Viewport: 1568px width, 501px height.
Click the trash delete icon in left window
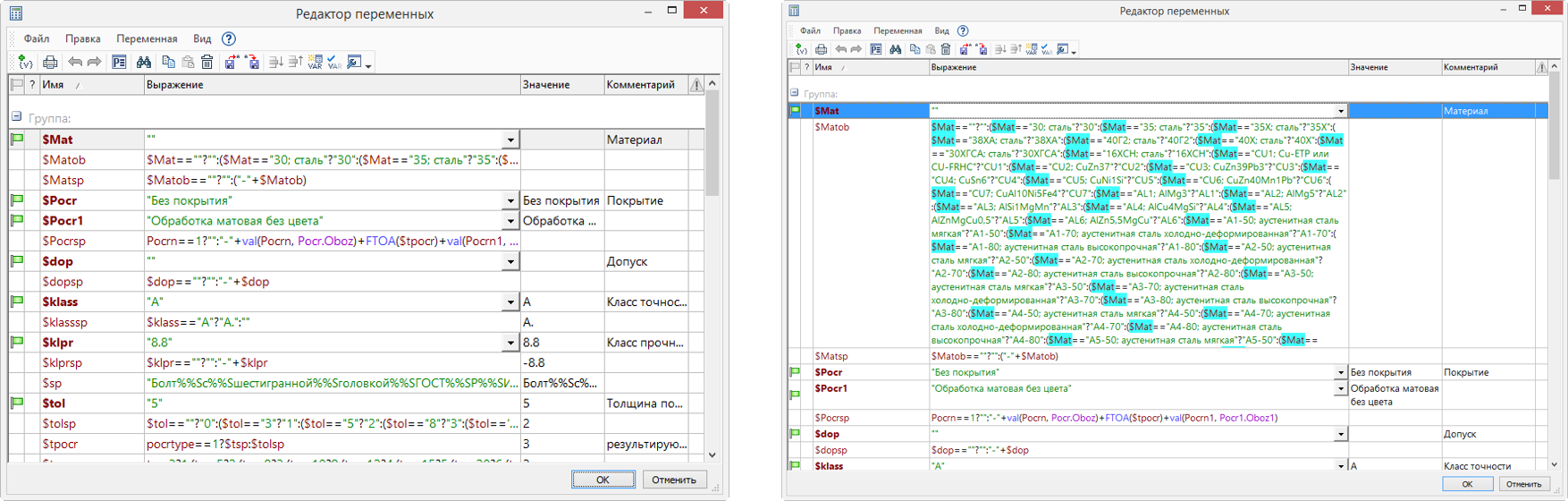[207, 63]
